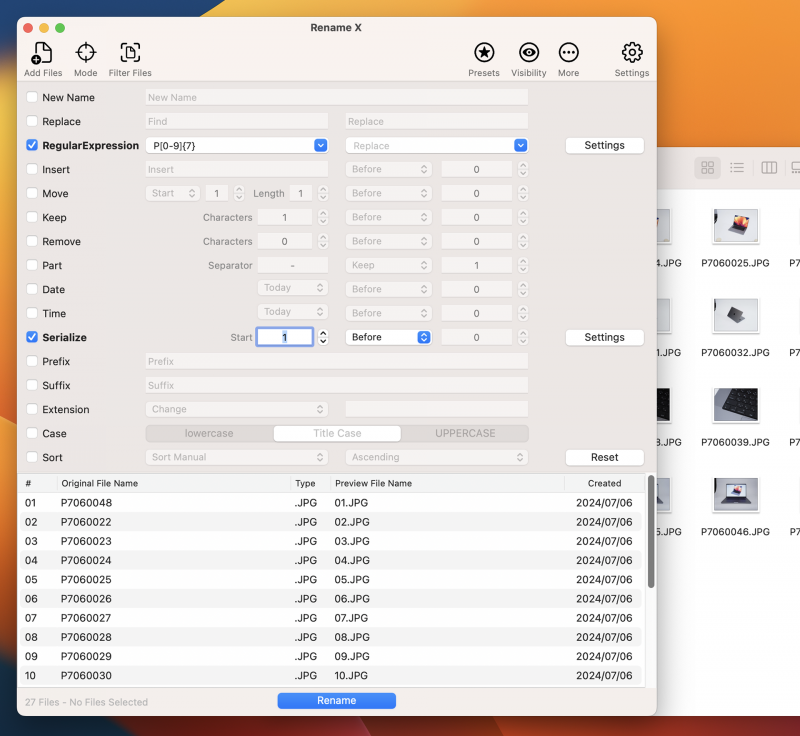Open the Visibility eye icon
This screenshot has height=736, width=800.
coord(529,54)
